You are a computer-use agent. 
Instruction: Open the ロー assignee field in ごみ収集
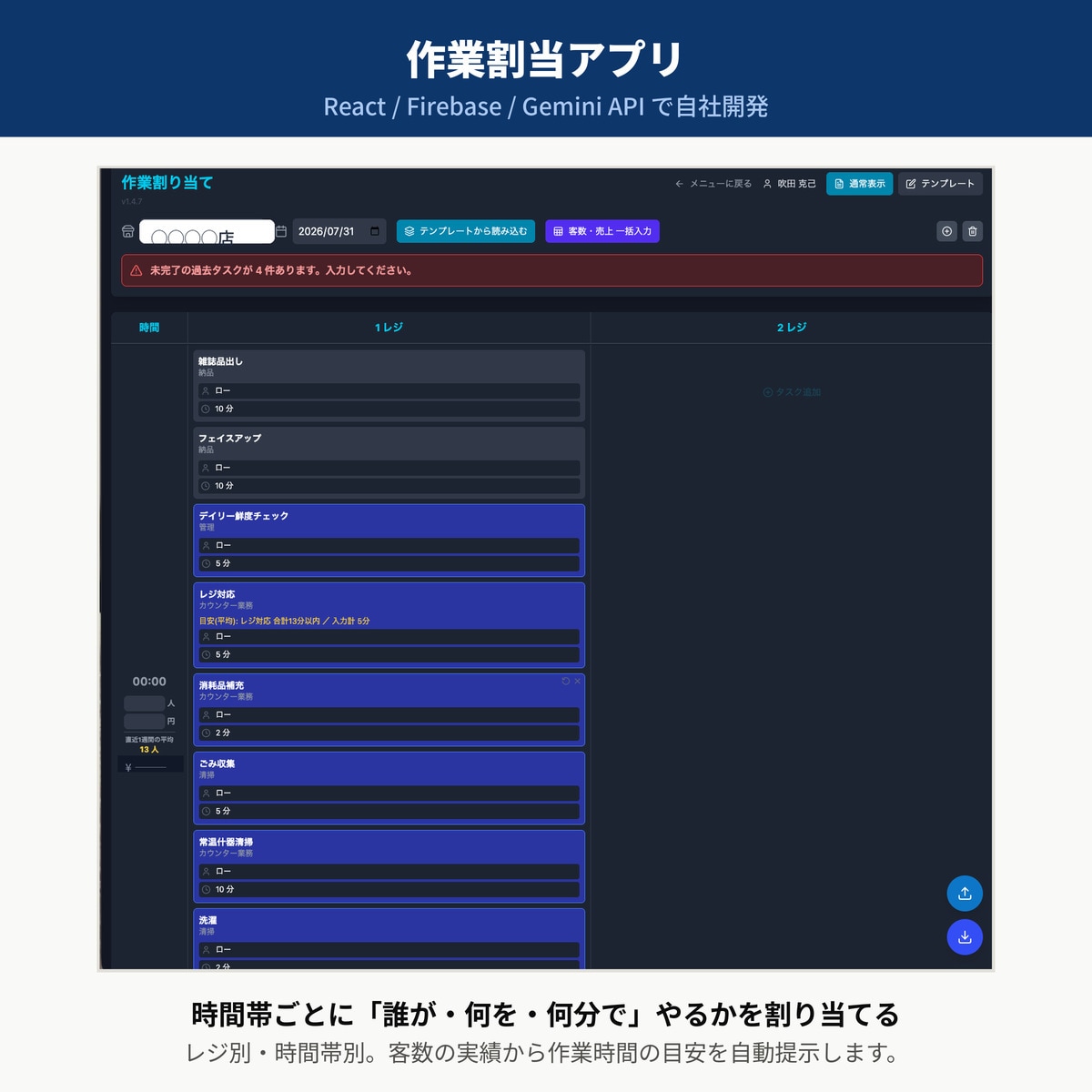click(x=389, y=794)
